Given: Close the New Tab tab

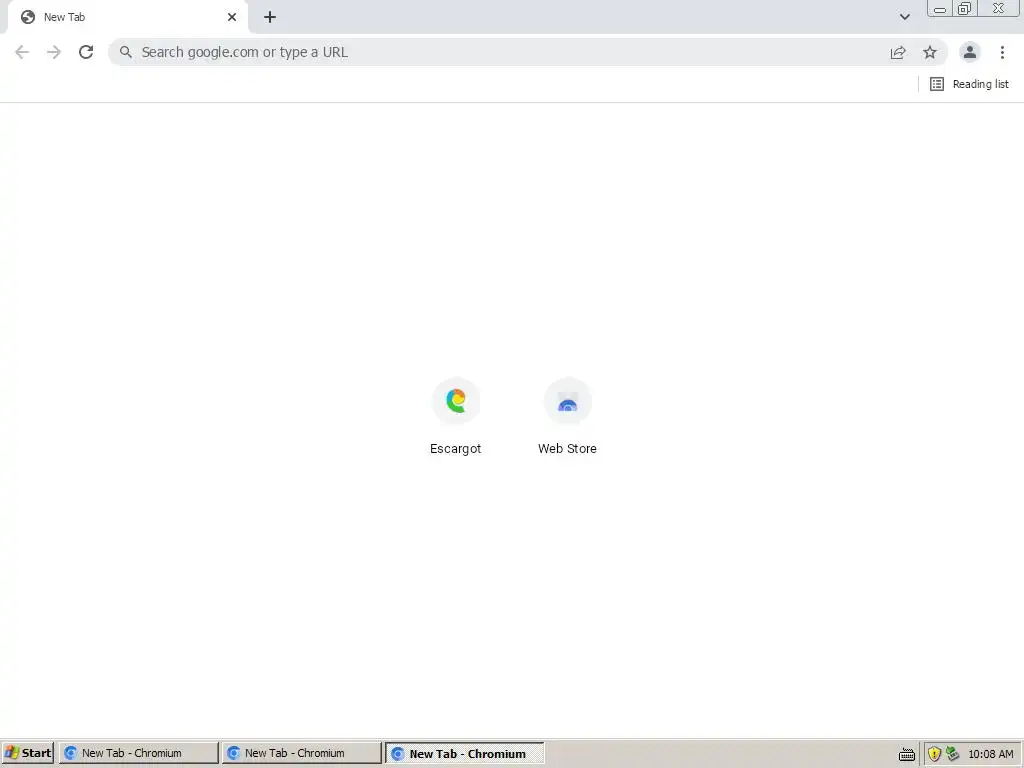Looking at the screenshot, I should (x=232, y=17).
